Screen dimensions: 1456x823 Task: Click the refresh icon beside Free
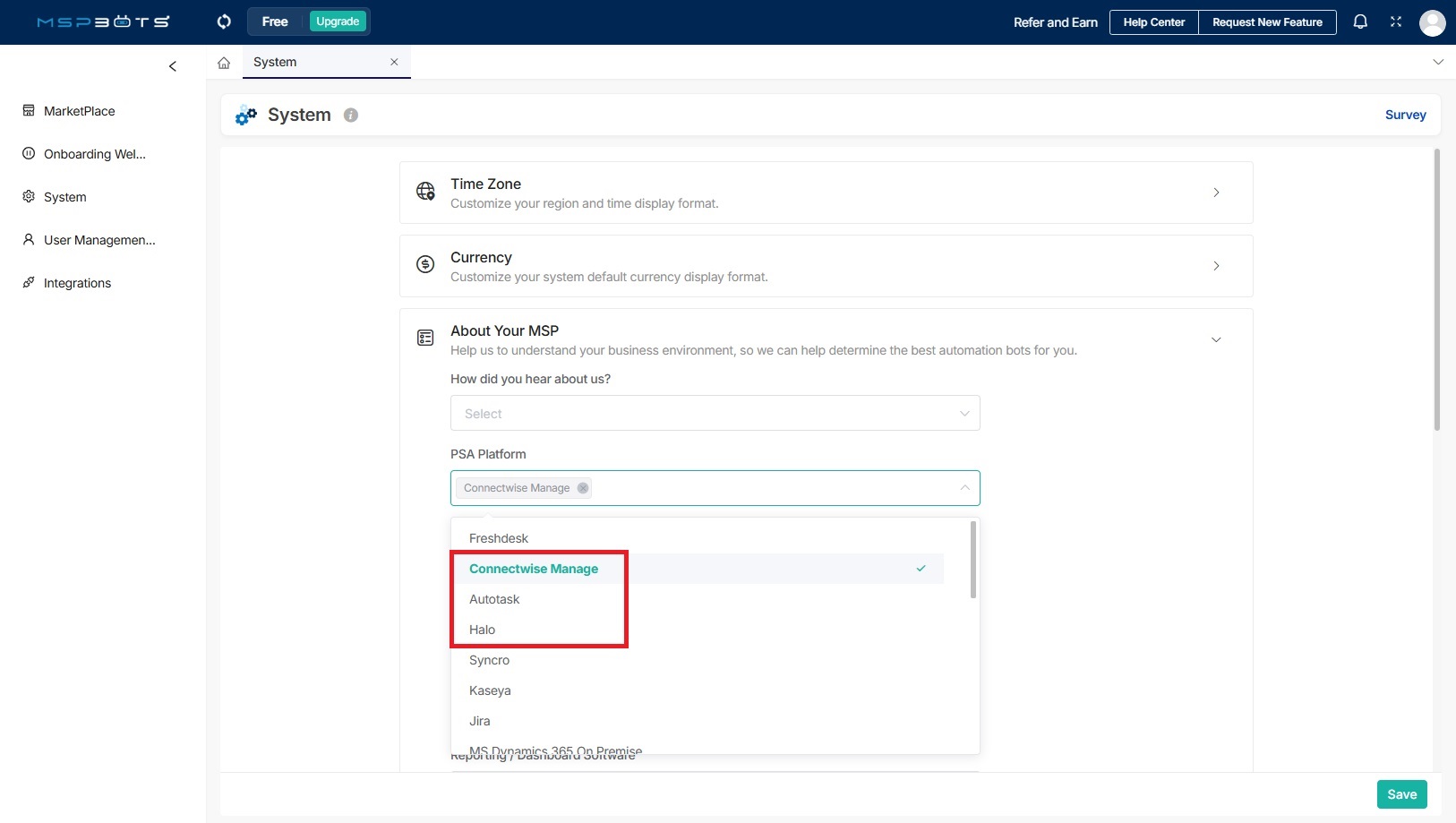tap(224, 21)
